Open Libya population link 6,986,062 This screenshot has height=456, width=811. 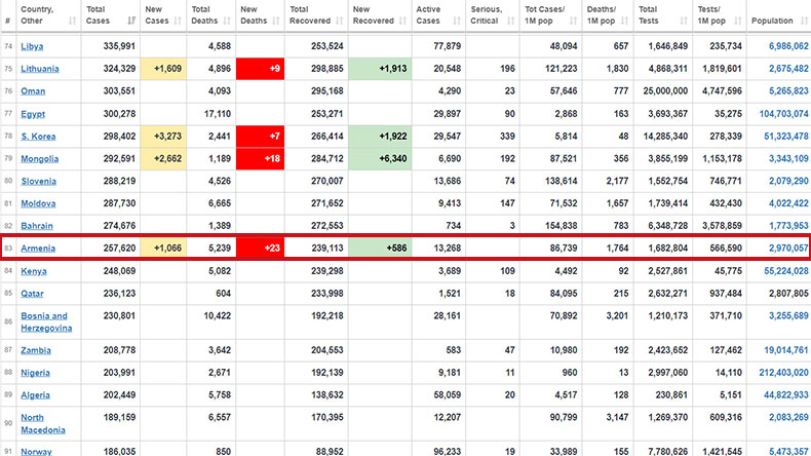click(788, 46)
